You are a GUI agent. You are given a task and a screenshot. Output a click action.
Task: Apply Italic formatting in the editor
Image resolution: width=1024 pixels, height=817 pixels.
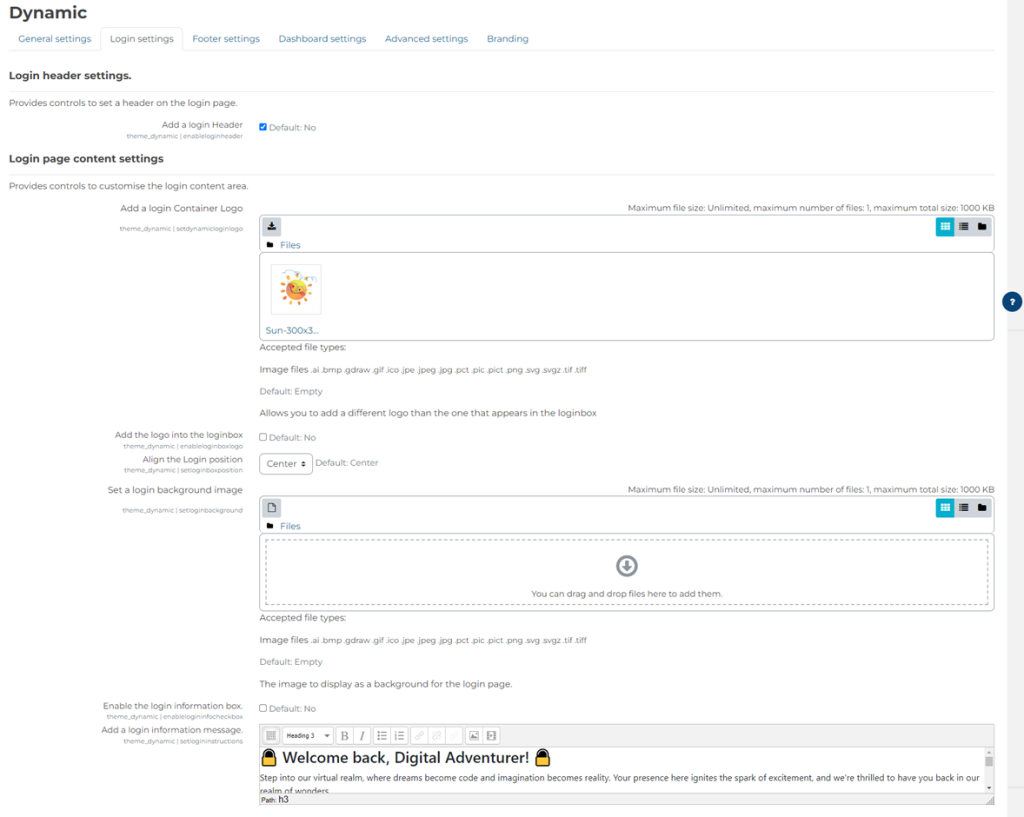coord(362,735)
